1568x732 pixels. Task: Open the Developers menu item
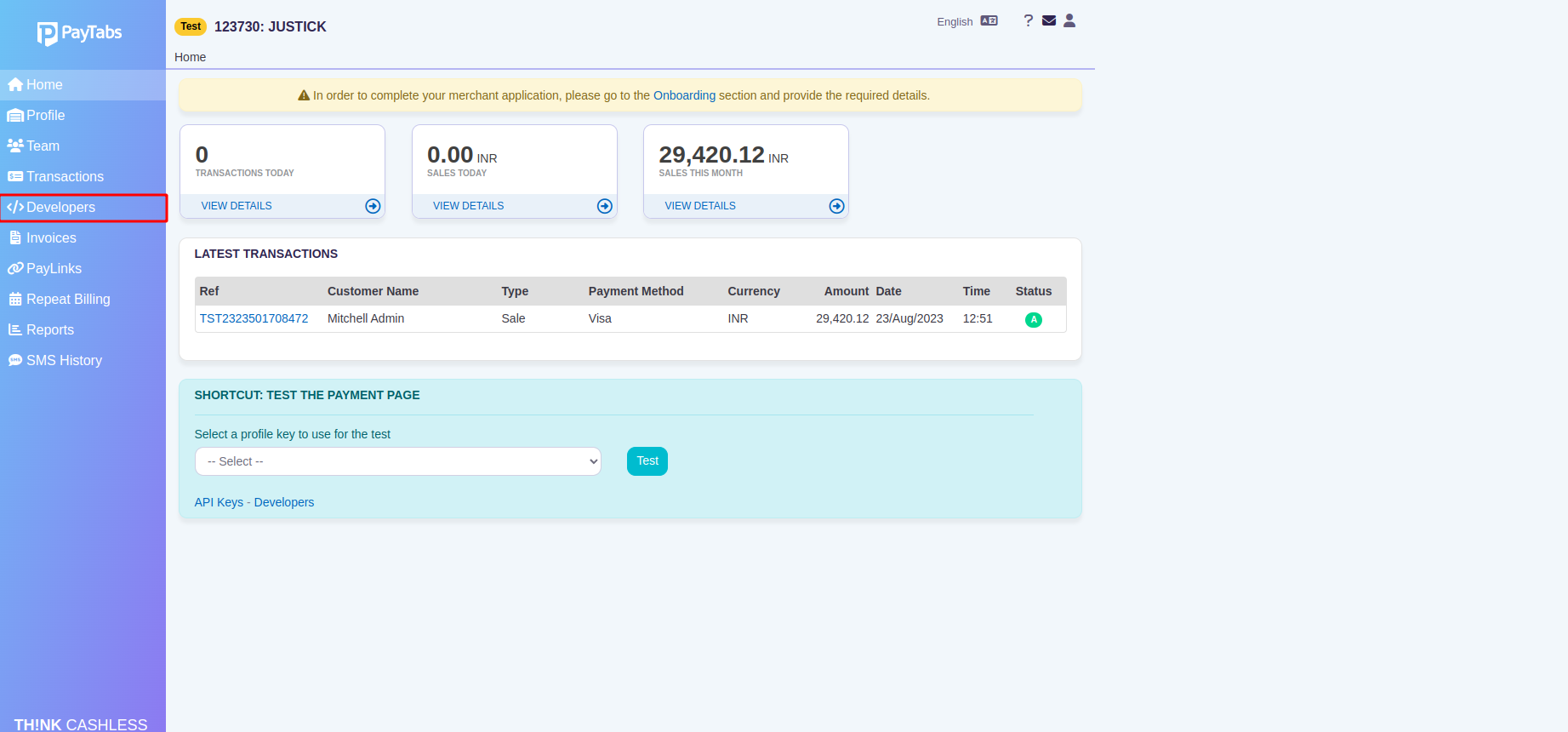point(83,208)
